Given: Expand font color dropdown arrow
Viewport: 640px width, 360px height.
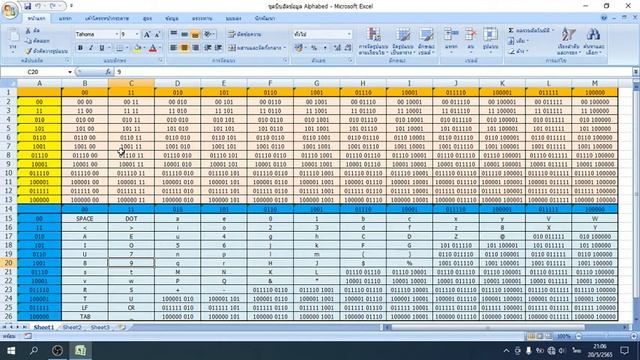Looking at the screenshot, I should [160, 48].
